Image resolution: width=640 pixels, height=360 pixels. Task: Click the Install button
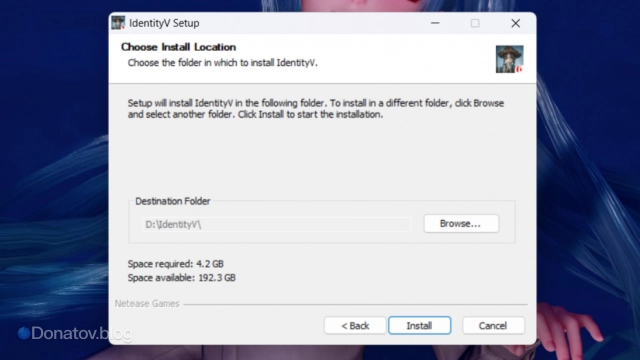(x=420, y=325)
